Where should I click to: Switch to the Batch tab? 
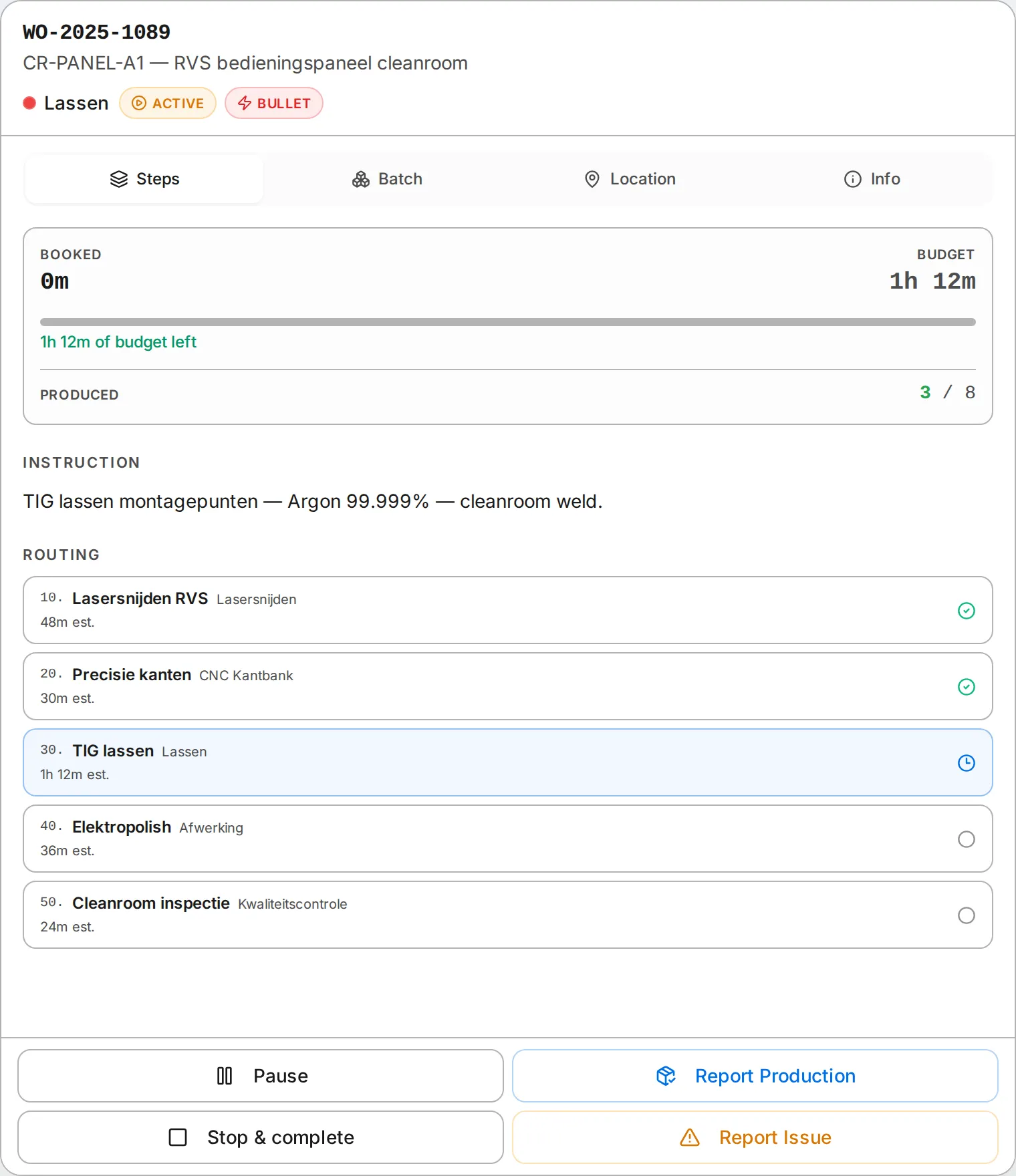387,179
